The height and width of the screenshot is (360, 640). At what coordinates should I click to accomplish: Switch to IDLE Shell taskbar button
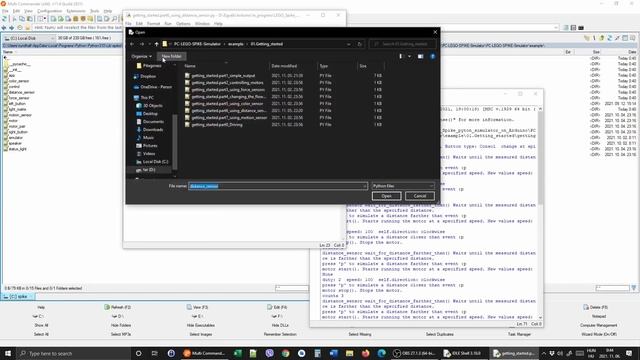(x=463, y=353)
